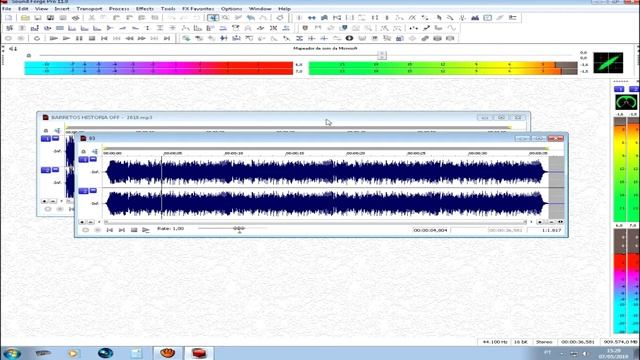640x360 pixels.
Task: Click the time zoom-in button in window 03
Action: click(540, 222)
